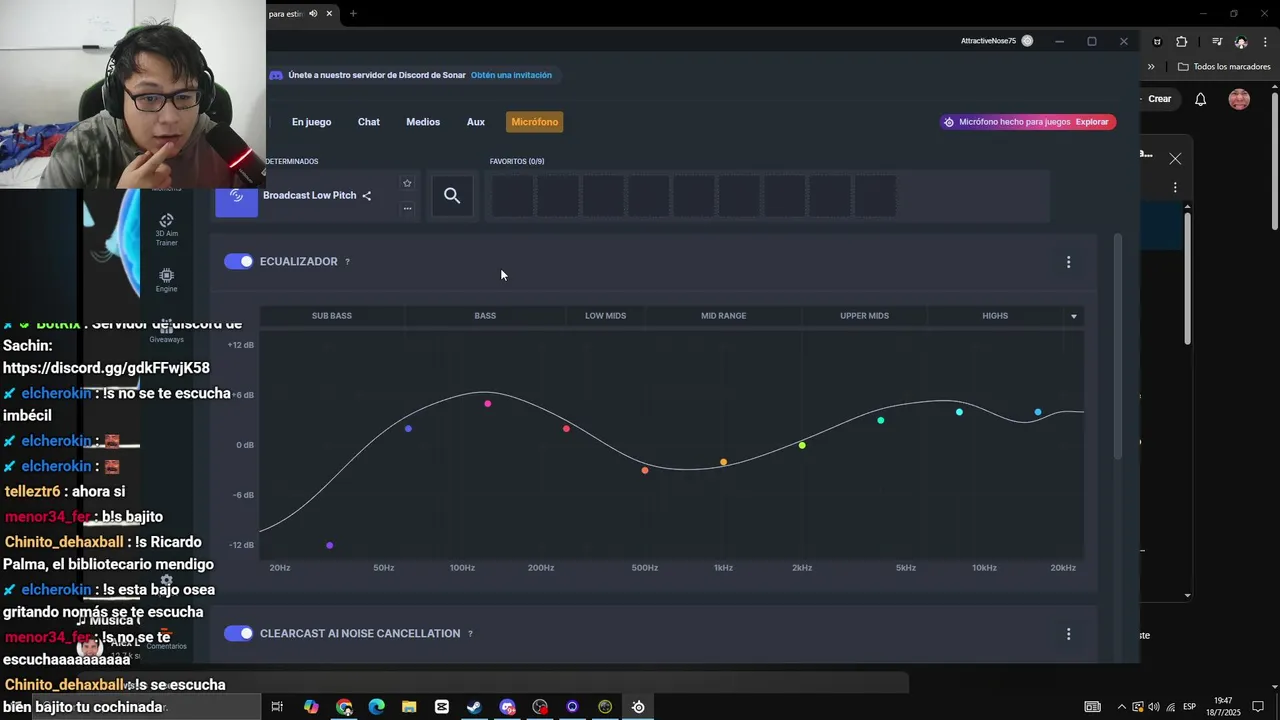Select the blue 50Hz EQ point
This screenshot has width=1280, height=720.
pos(408,429)
